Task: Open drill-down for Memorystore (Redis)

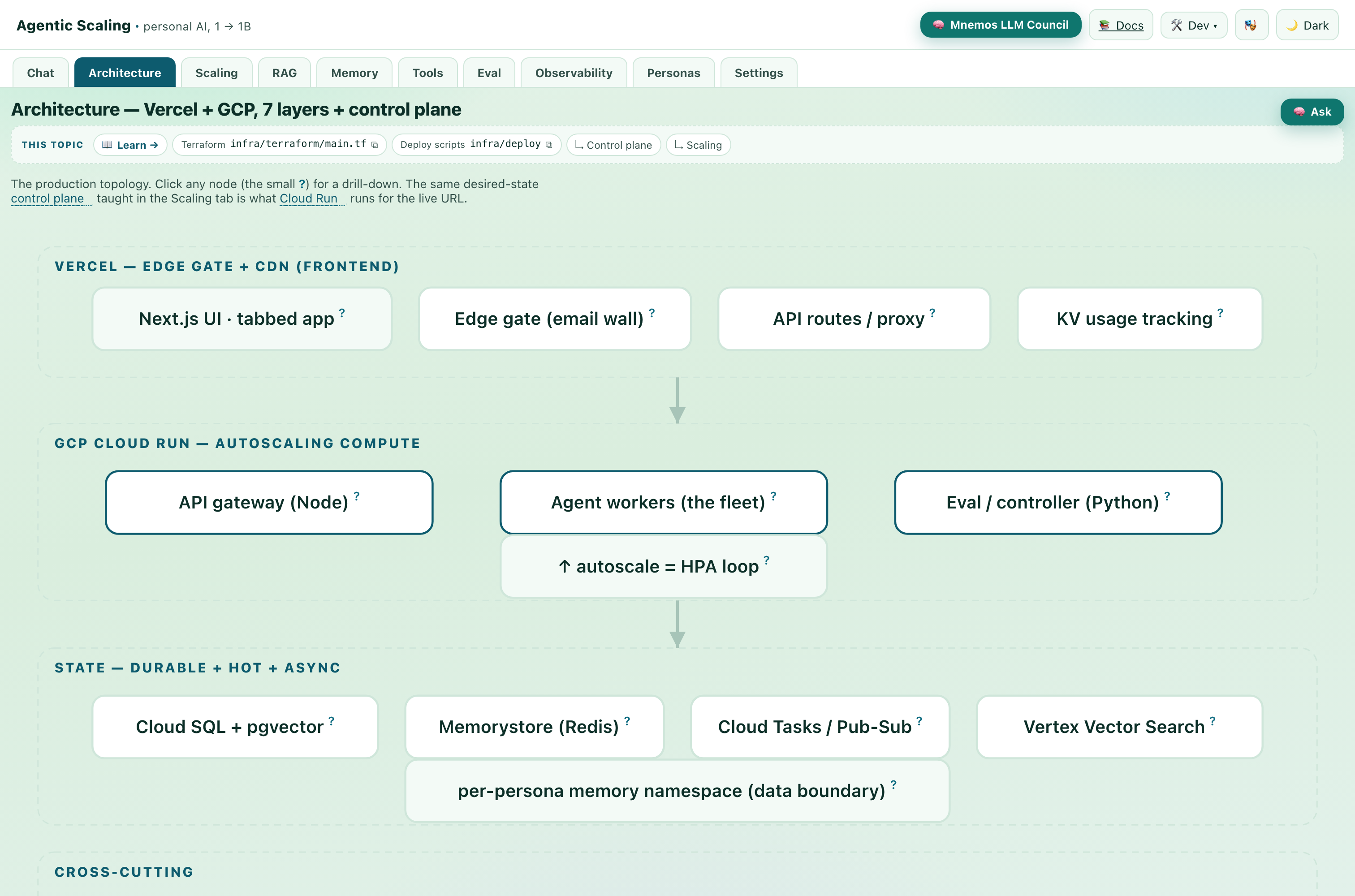Action: pos(627,720)
